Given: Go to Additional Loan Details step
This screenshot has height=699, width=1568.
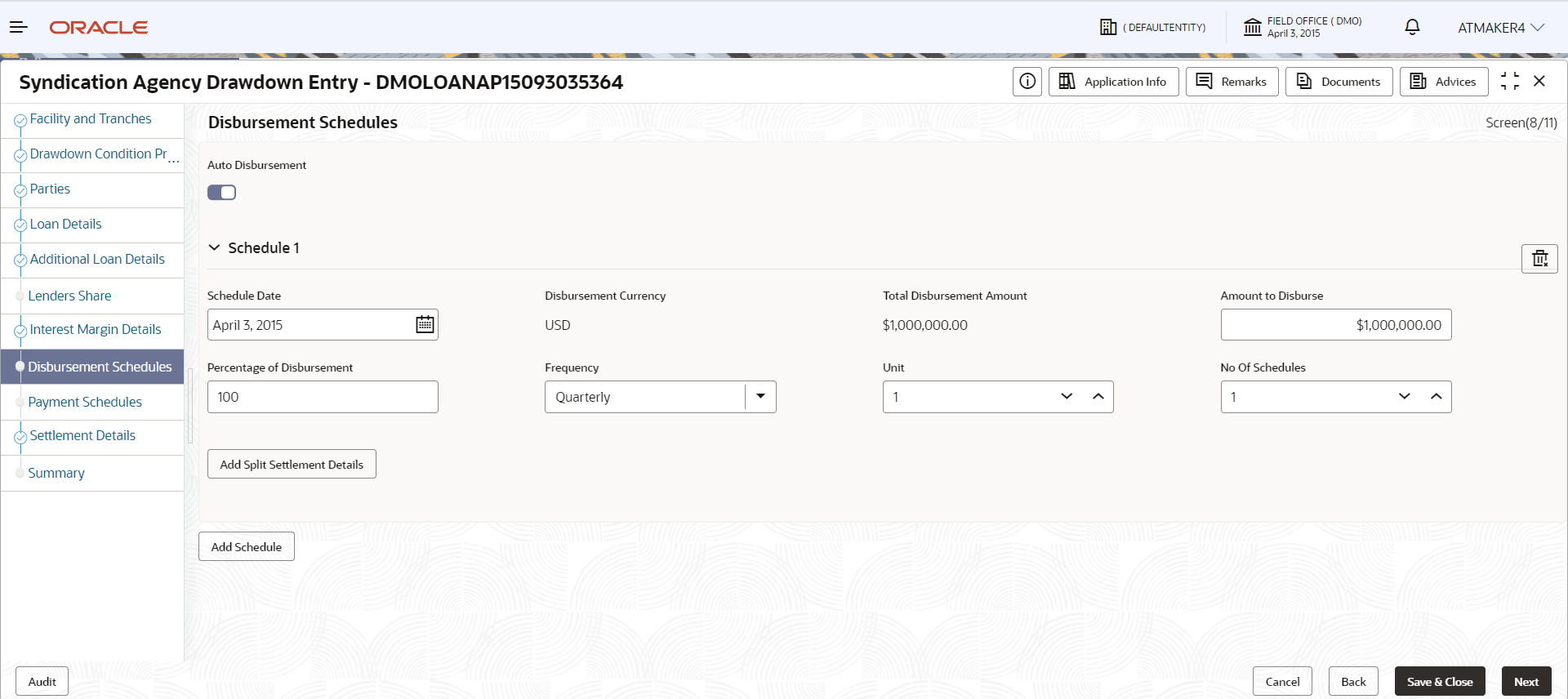Looking at the screenshot, I should (x=97, y=260).
